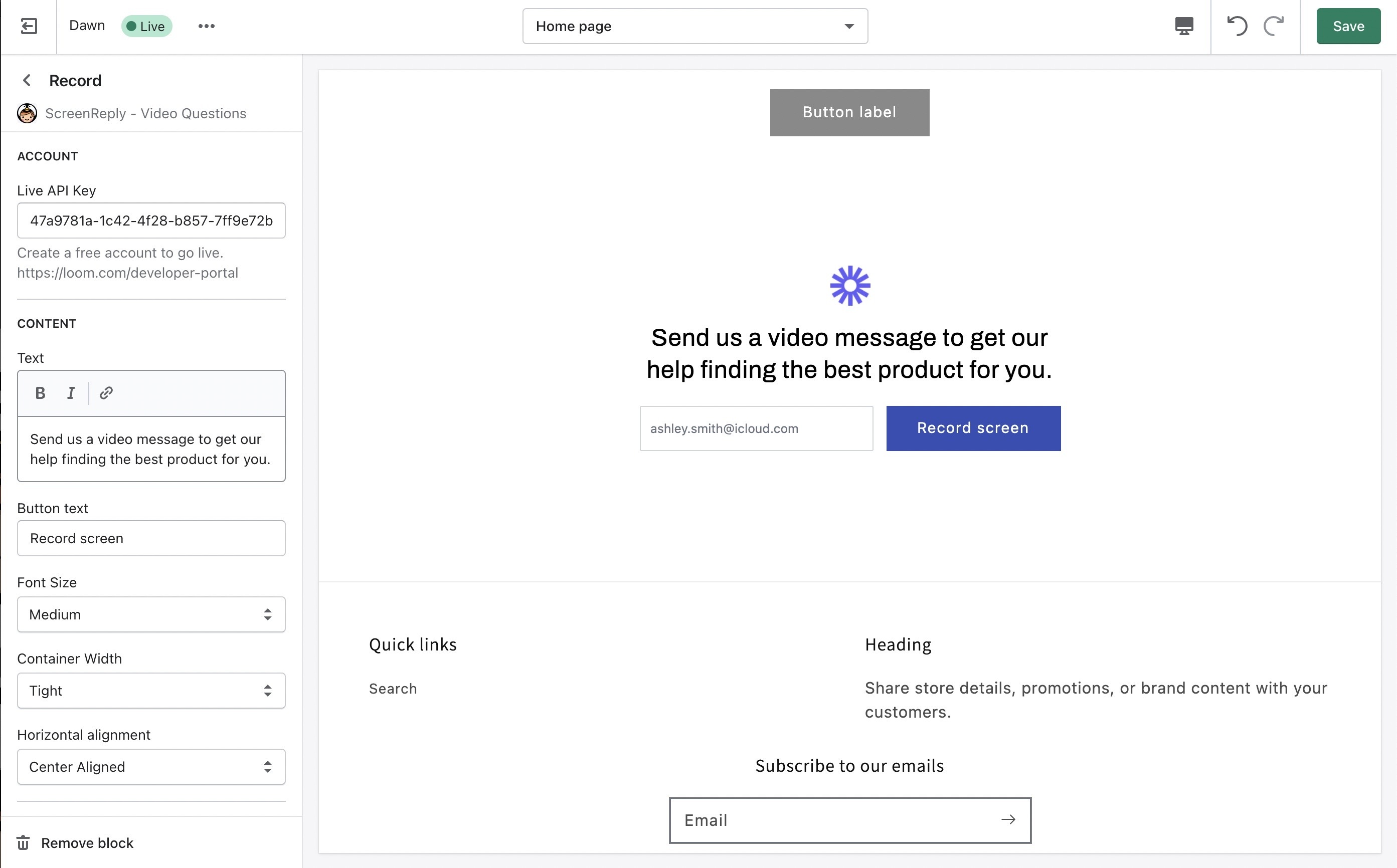
Task: Click the ScreenReply app icon
Action: [x=27, y=113]
